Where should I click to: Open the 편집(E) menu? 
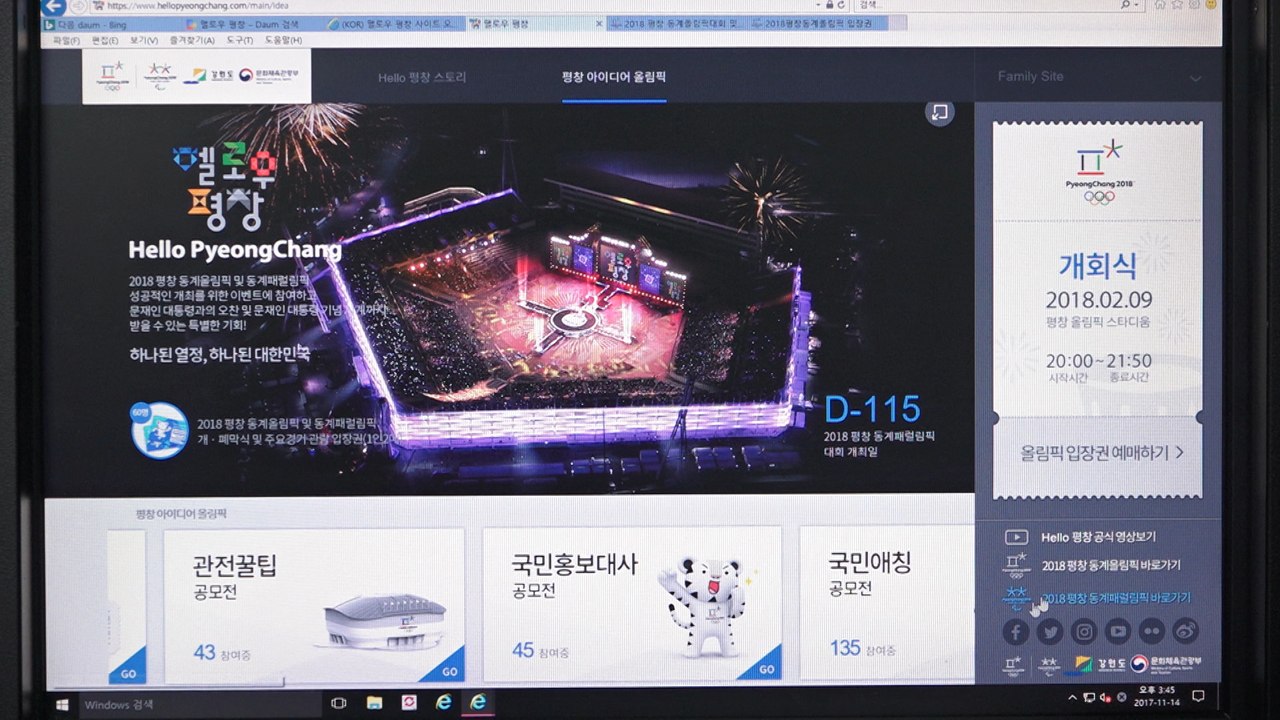(105, 40)
